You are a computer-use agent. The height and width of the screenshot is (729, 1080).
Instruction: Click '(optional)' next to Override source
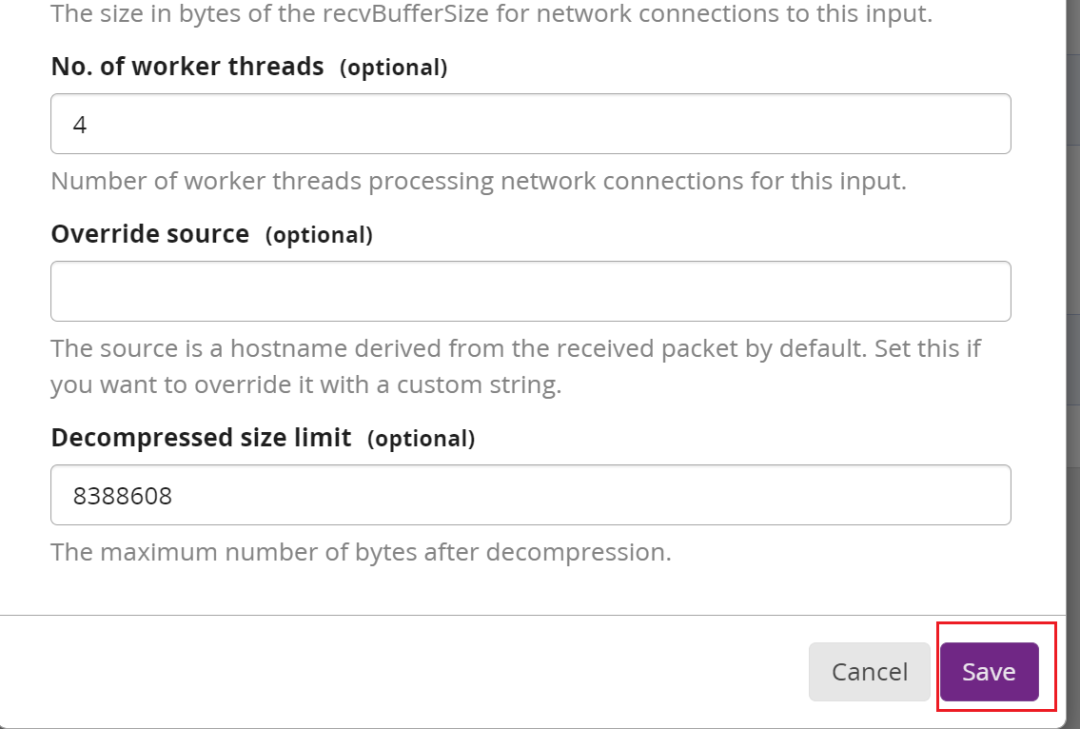click(319, 235)
